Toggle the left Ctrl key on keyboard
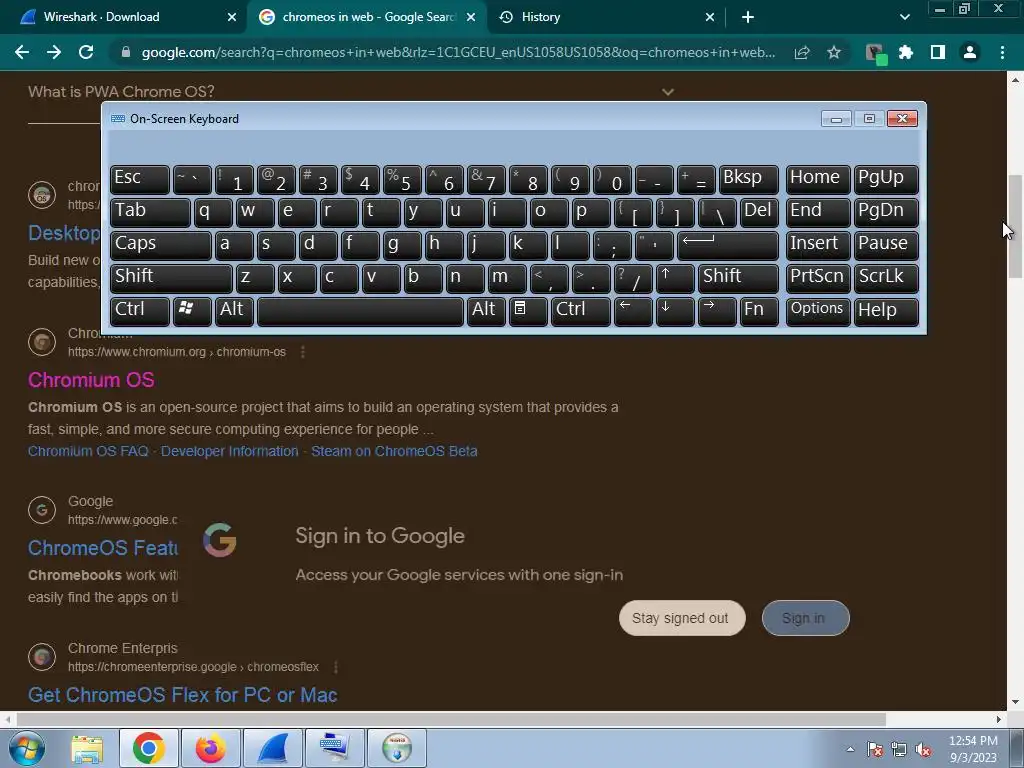The image size is (1024, 768). (x=139, y=311)
